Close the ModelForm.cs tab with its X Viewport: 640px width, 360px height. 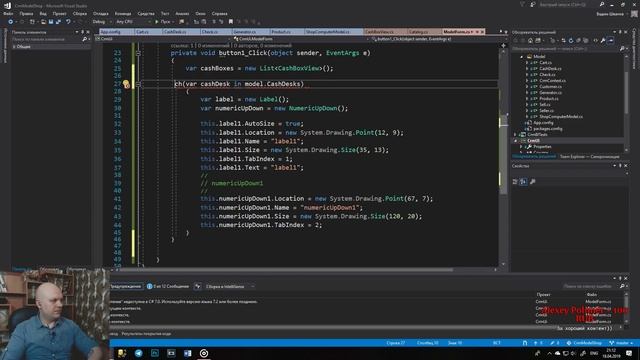pyautogui.click(x=482, y=32)
